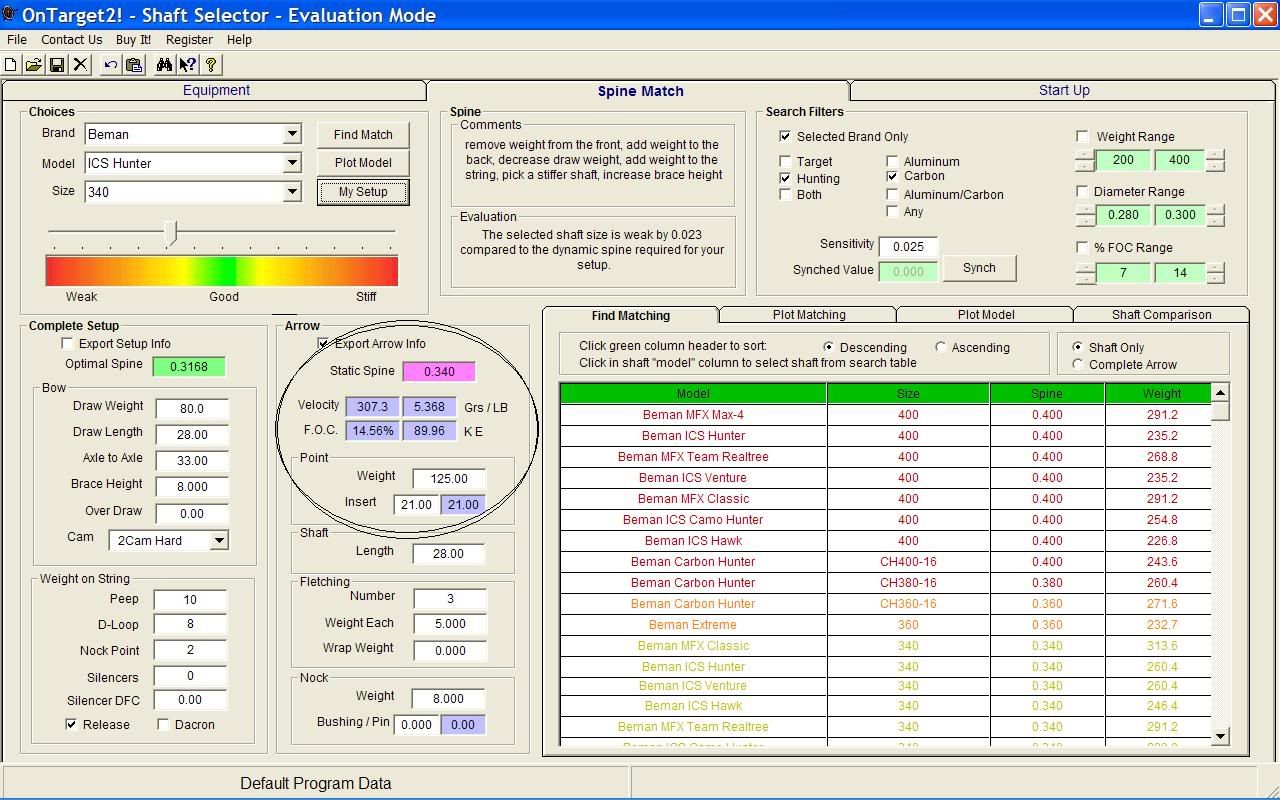The image size is (1280, 800).
Task: Open the Brand dropdown showing Beman
Action: (x=291, y=134)
